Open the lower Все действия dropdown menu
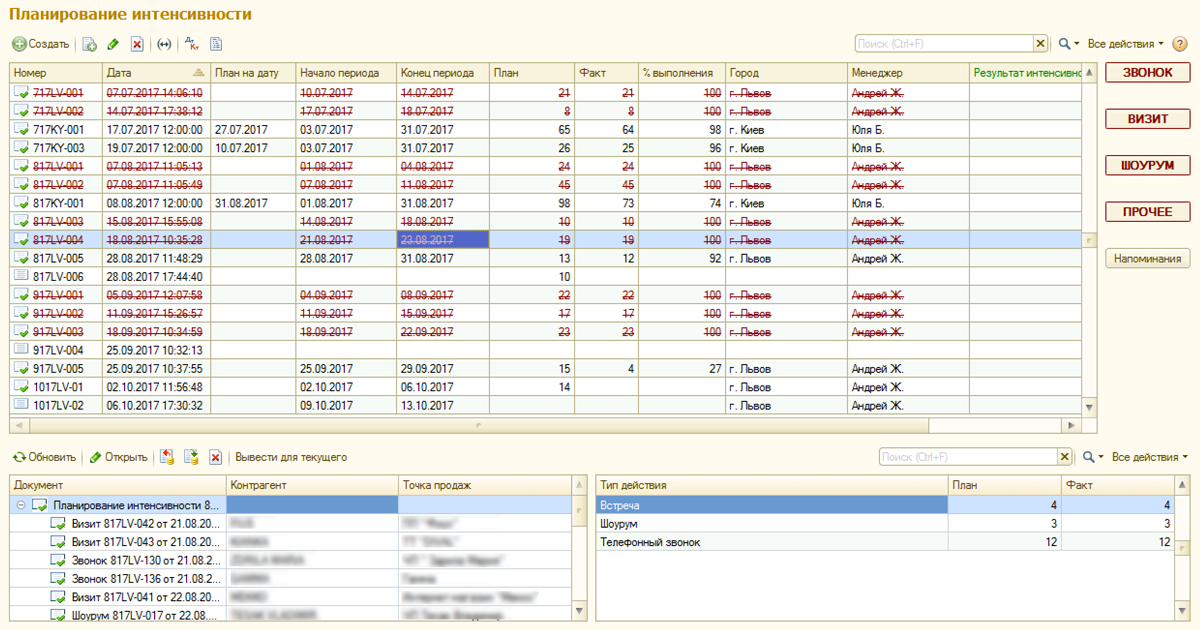This screenshot has height=630, width=1200. pyautogui.click(x=1150, y=457)
